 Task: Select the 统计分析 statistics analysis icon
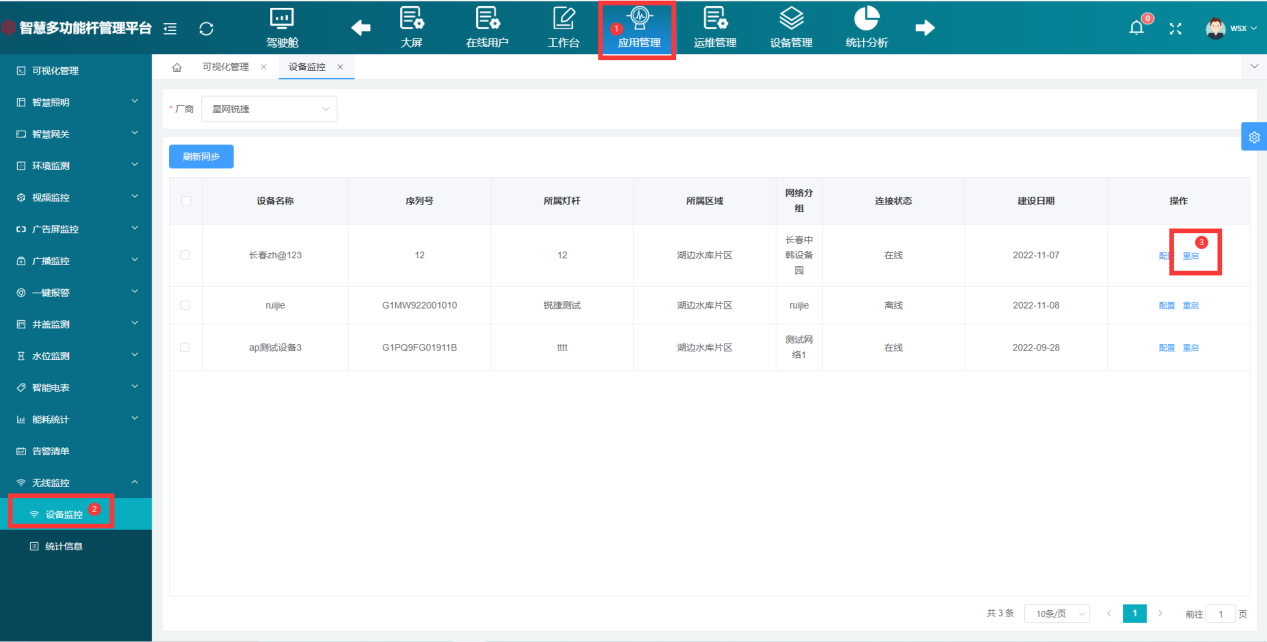866,27
